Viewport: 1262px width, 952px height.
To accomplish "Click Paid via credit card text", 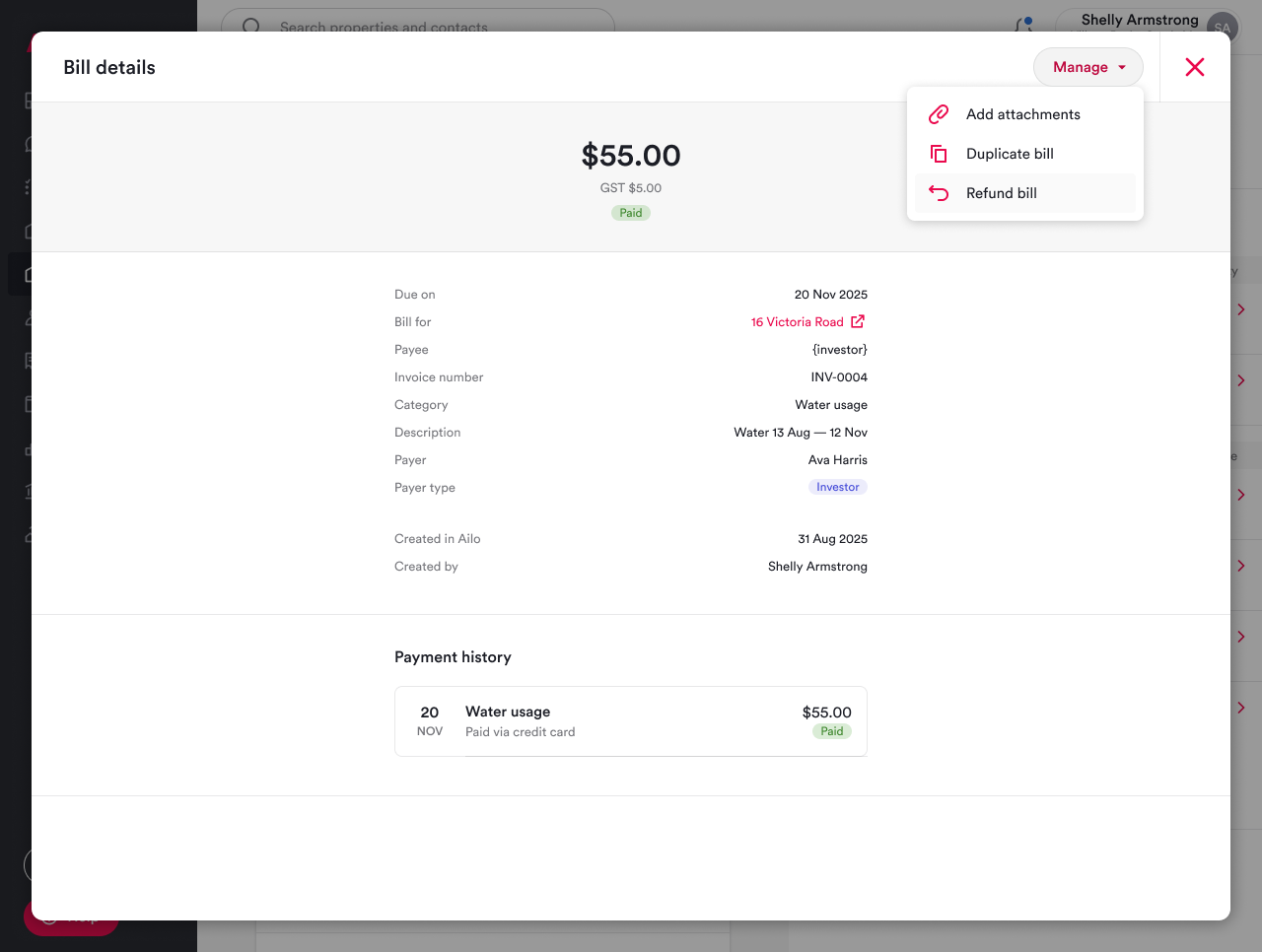I will tap(521, 732).
